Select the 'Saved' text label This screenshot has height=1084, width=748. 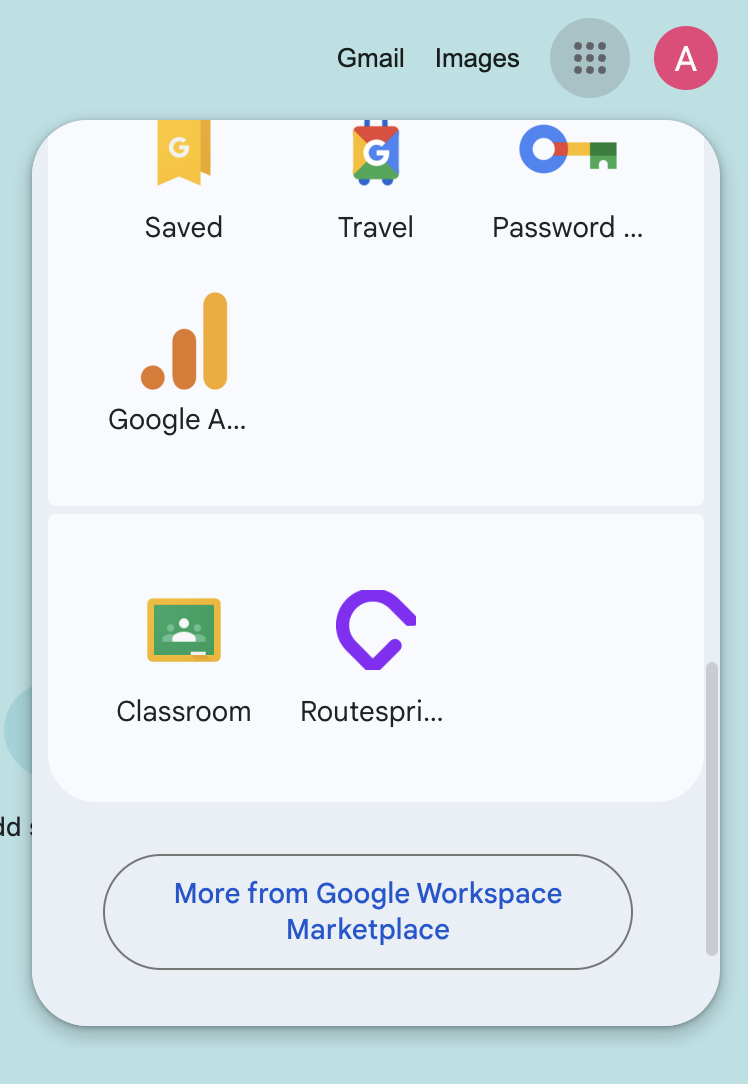184,227
